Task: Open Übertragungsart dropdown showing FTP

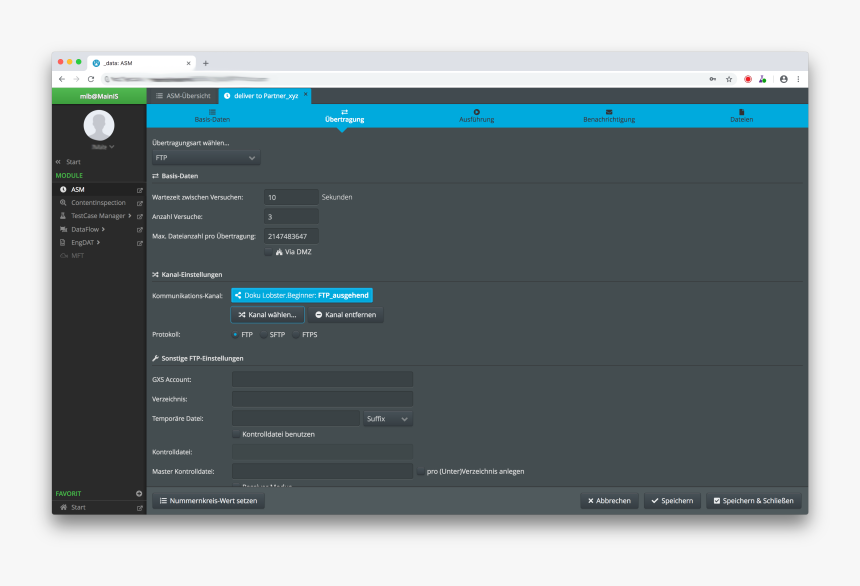Action: pos(206,157)
